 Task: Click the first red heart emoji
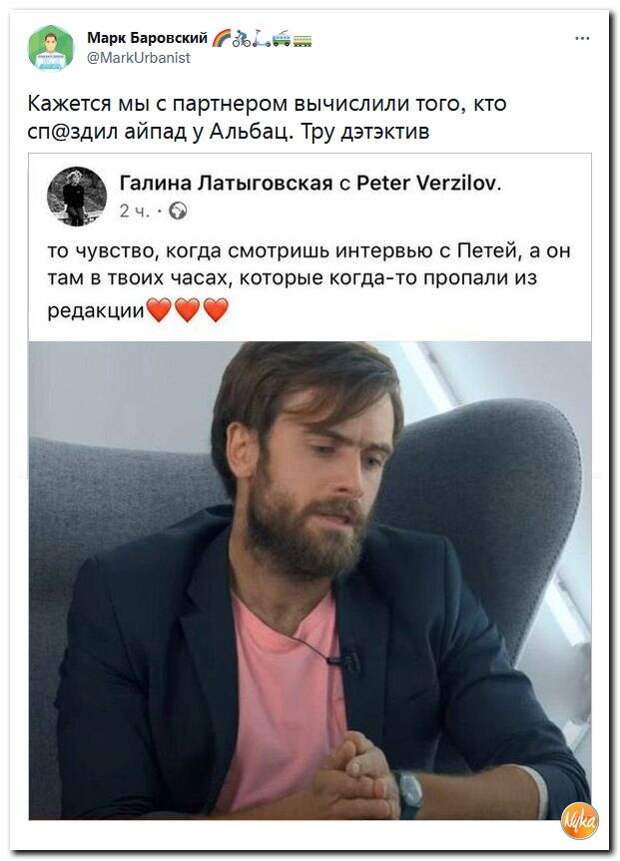coord(159,310)
